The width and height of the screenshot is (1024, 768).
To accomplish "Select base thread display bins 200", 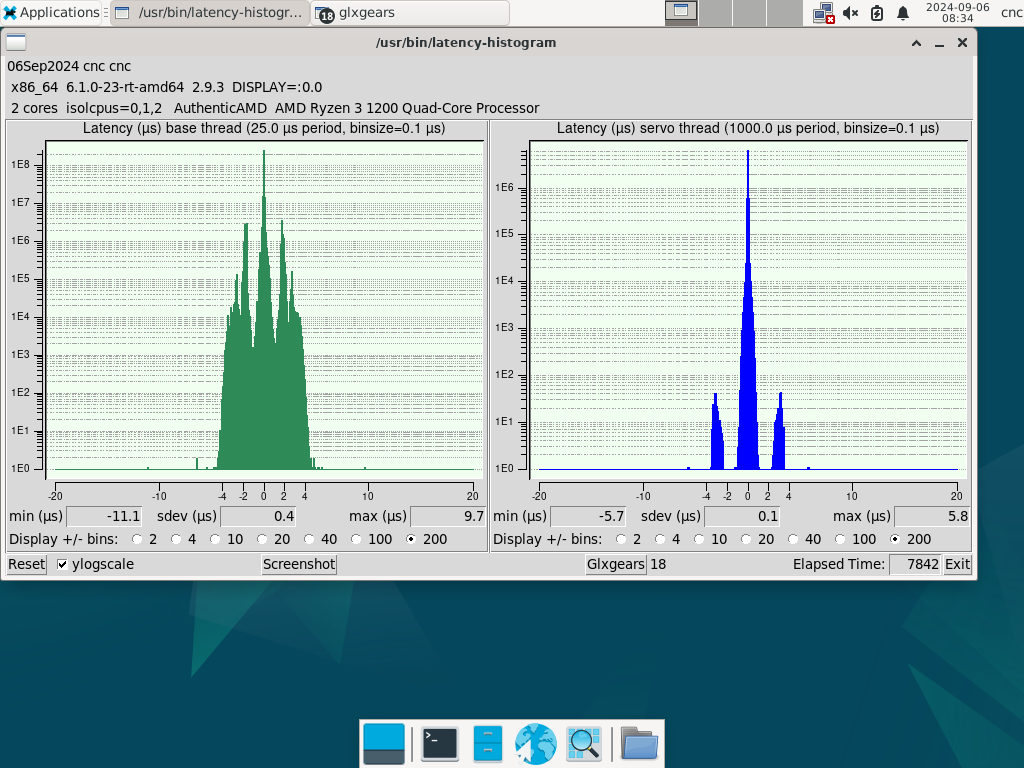I will coord(411,539).
